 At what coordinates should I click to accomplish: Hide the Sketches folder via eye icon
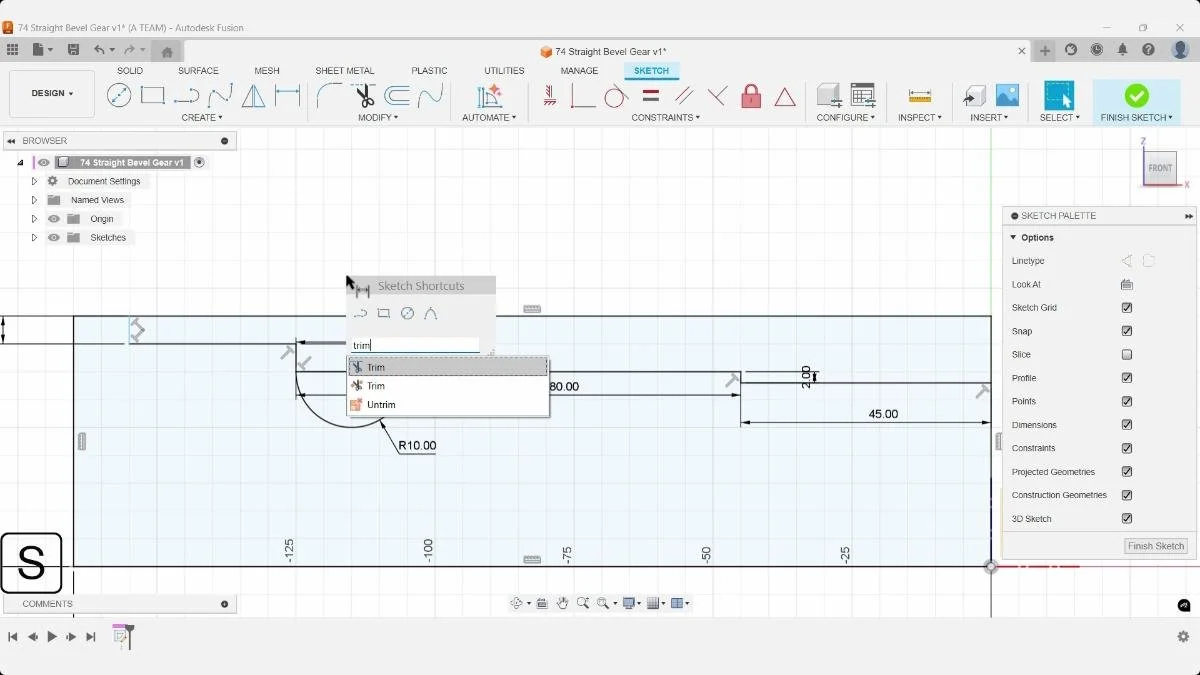click(x=54, y=238)
